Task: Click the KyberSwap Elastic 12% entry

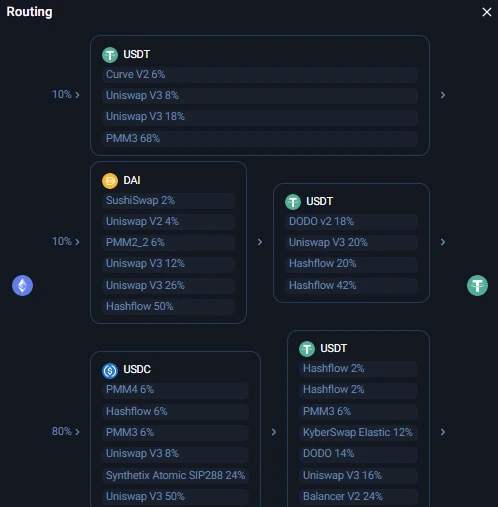Action: click(x=358, y=433)
